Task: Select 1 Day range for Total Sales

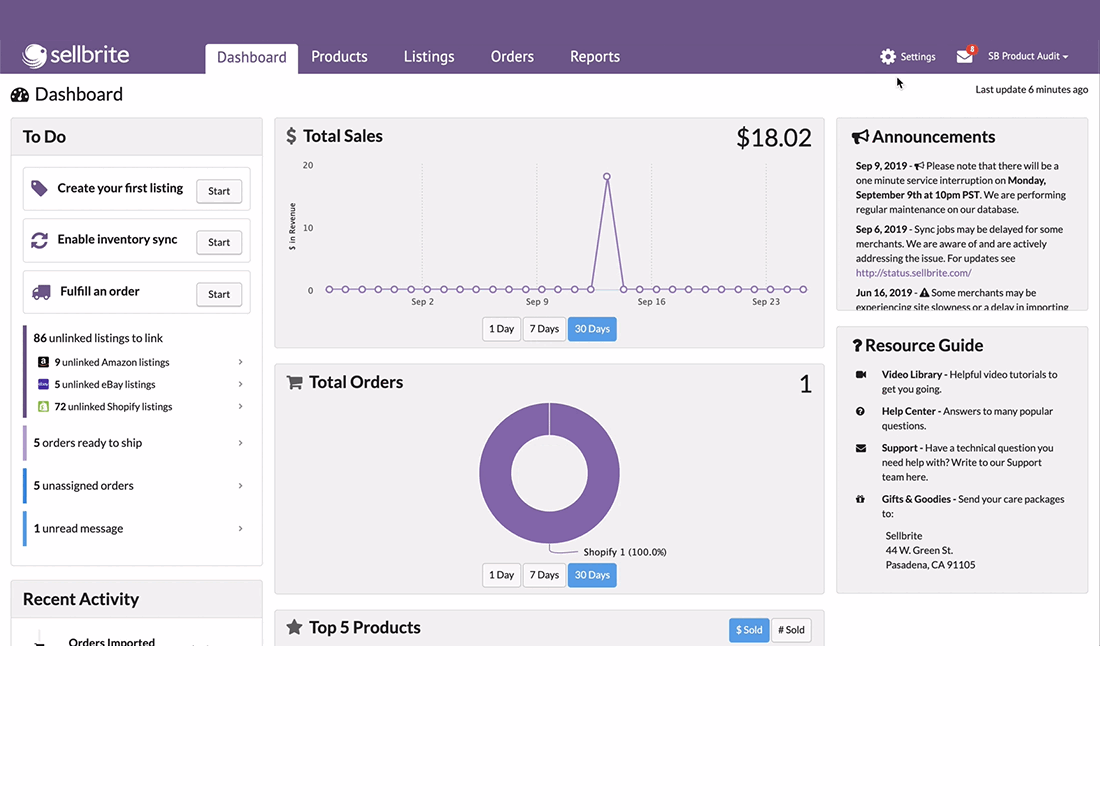Action: [x=502, y=329]
